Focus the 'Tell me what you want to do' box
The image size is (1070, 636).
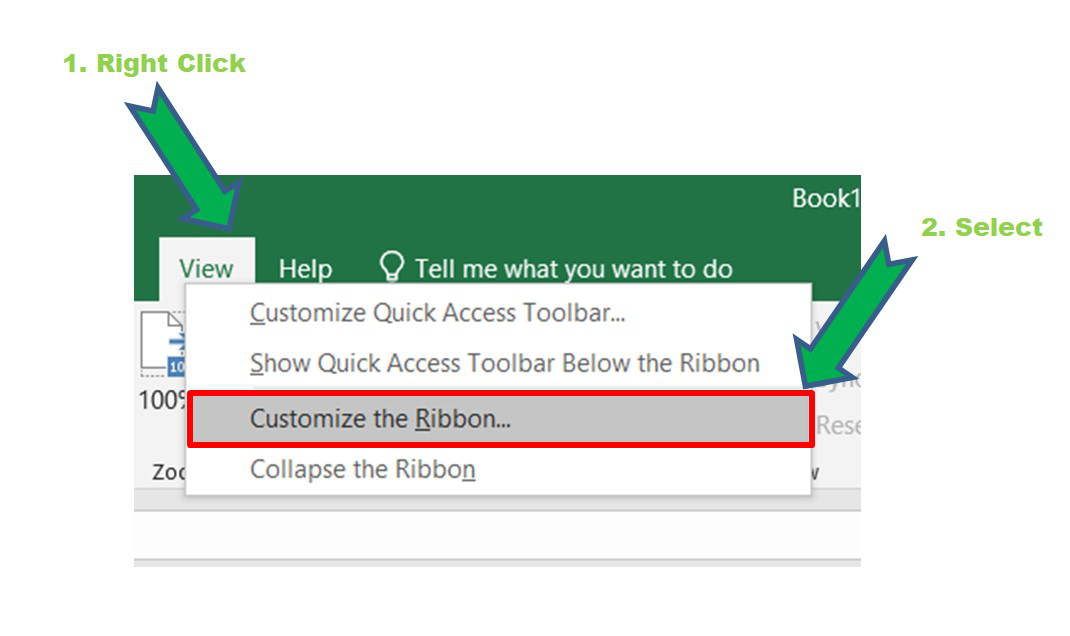(x=573, y=269)
